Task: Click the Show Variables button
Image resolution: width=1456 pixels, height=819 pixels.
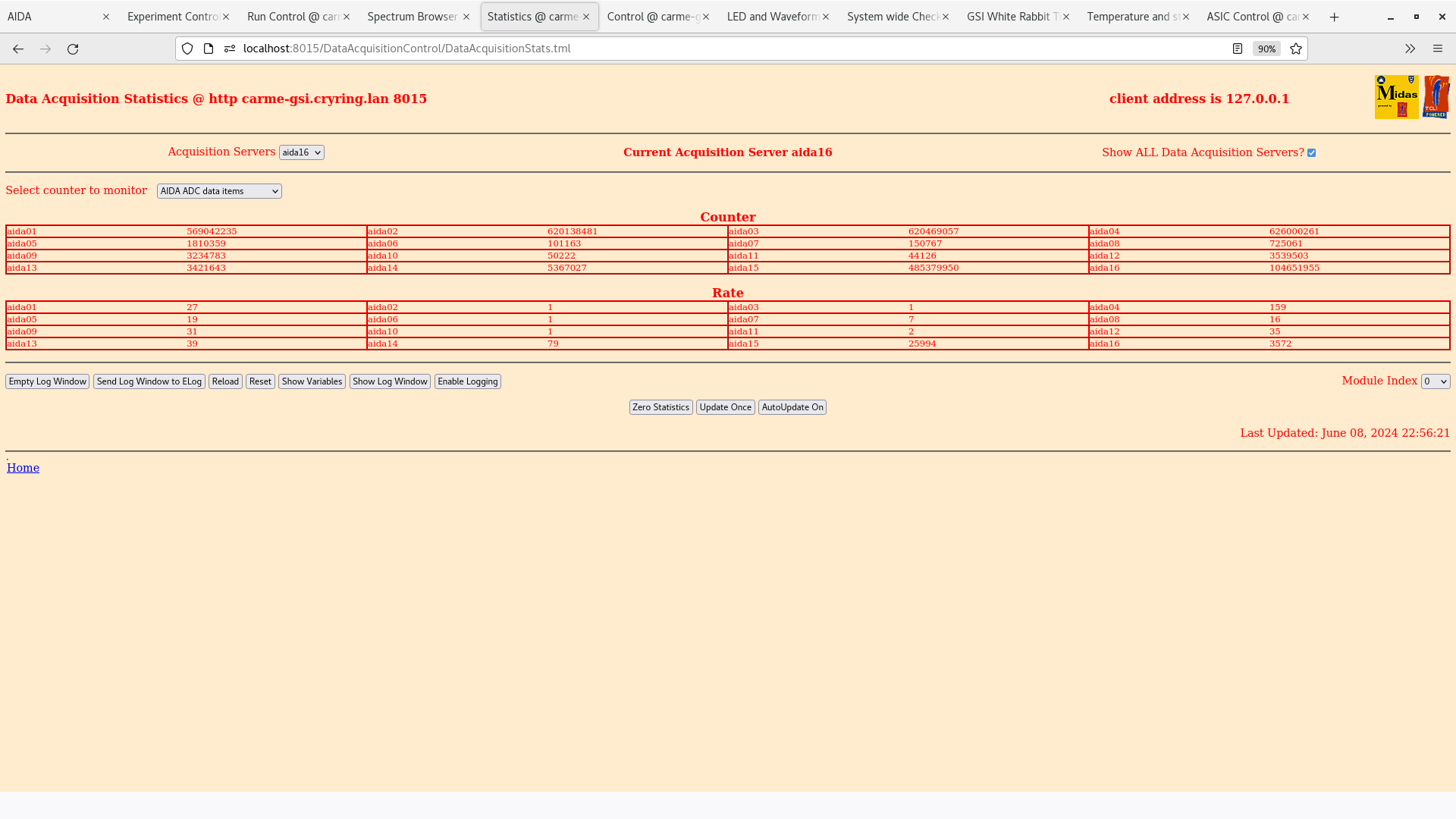Action: pos(311,381)
